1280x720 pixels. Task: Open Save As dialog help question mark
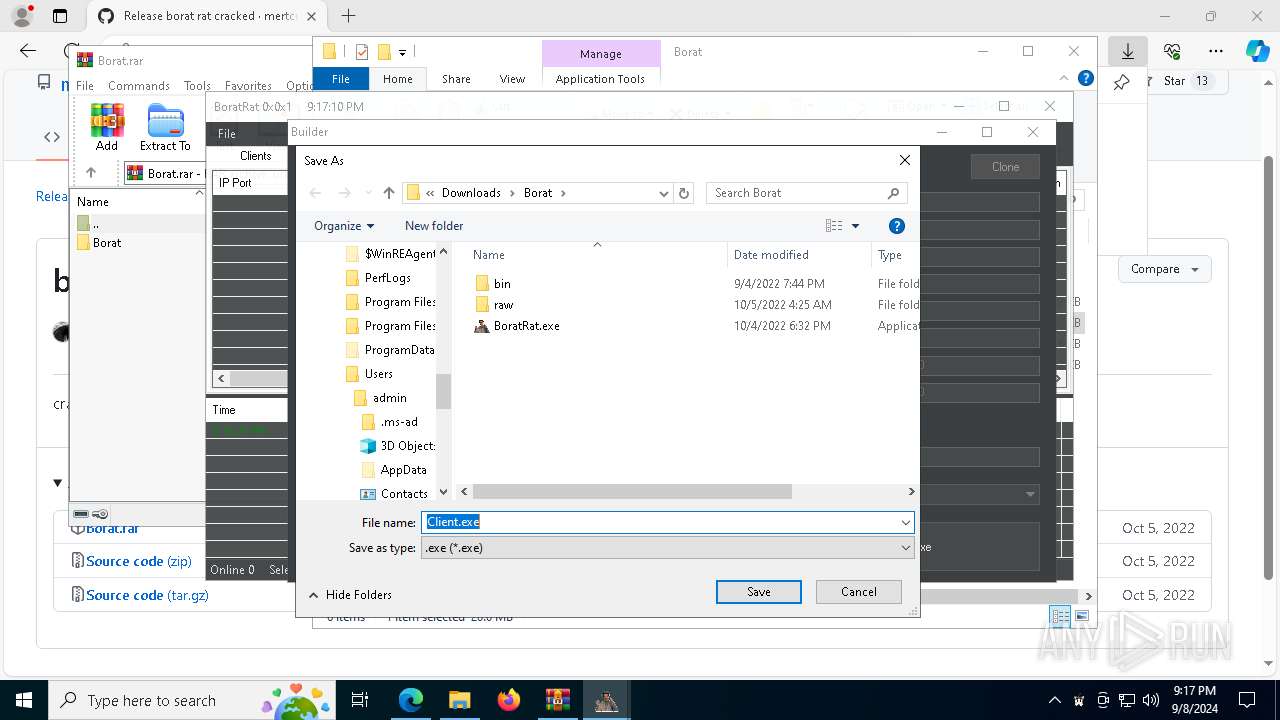[x=897, y=226]
